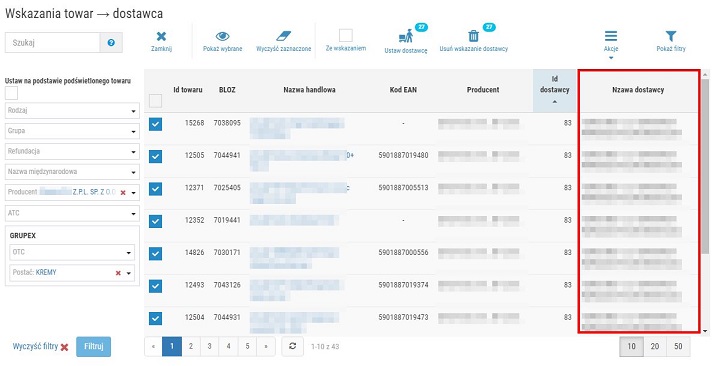Viewport: 715px width, 366px height.
Task: Click into the Szukaj search field
Action: pyautogui.click(x=52, y=43)
